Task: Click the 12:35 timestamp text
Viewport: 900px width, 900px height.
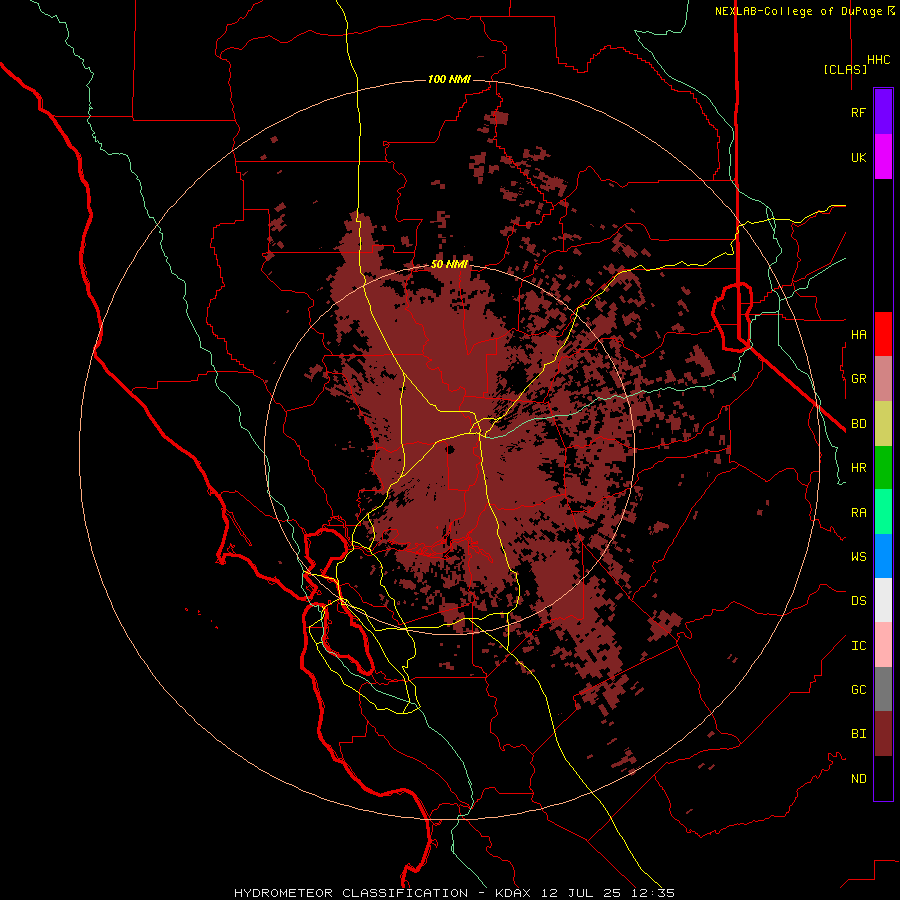Action: click(655, 893)
